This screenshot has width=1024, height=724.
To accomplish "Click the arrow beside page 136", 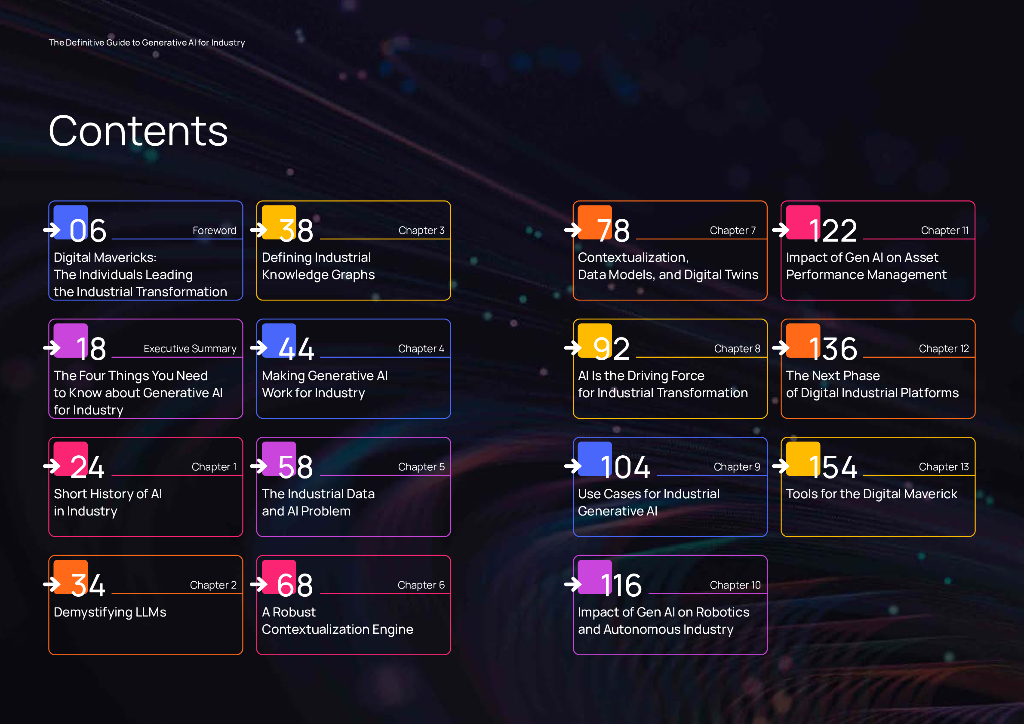I will [780, 348].
